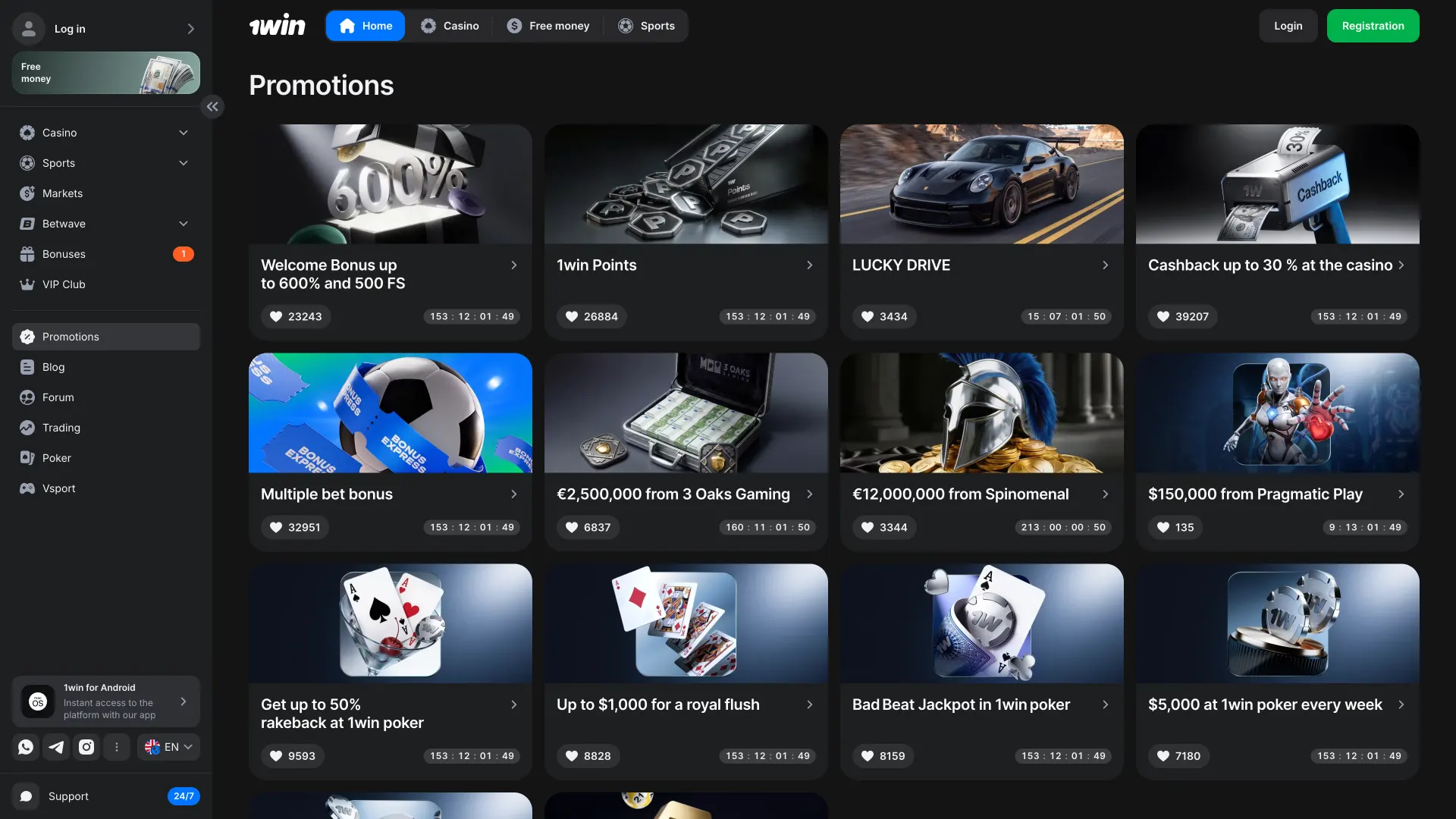
Task: Open Cashback up to 30% title
Action: [1270, 265]
